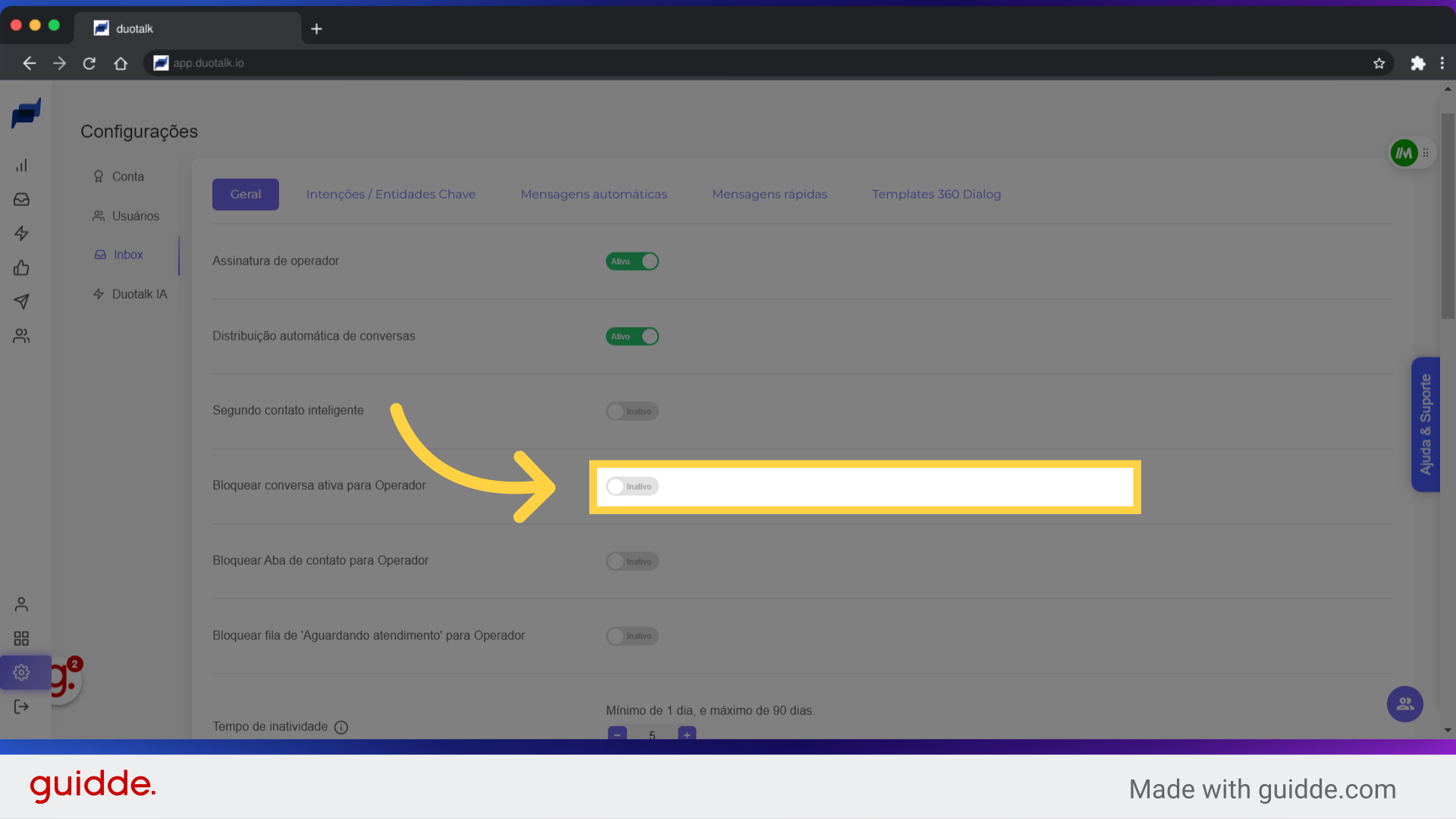Open the lightning bolt automation icon

[21, 234]
